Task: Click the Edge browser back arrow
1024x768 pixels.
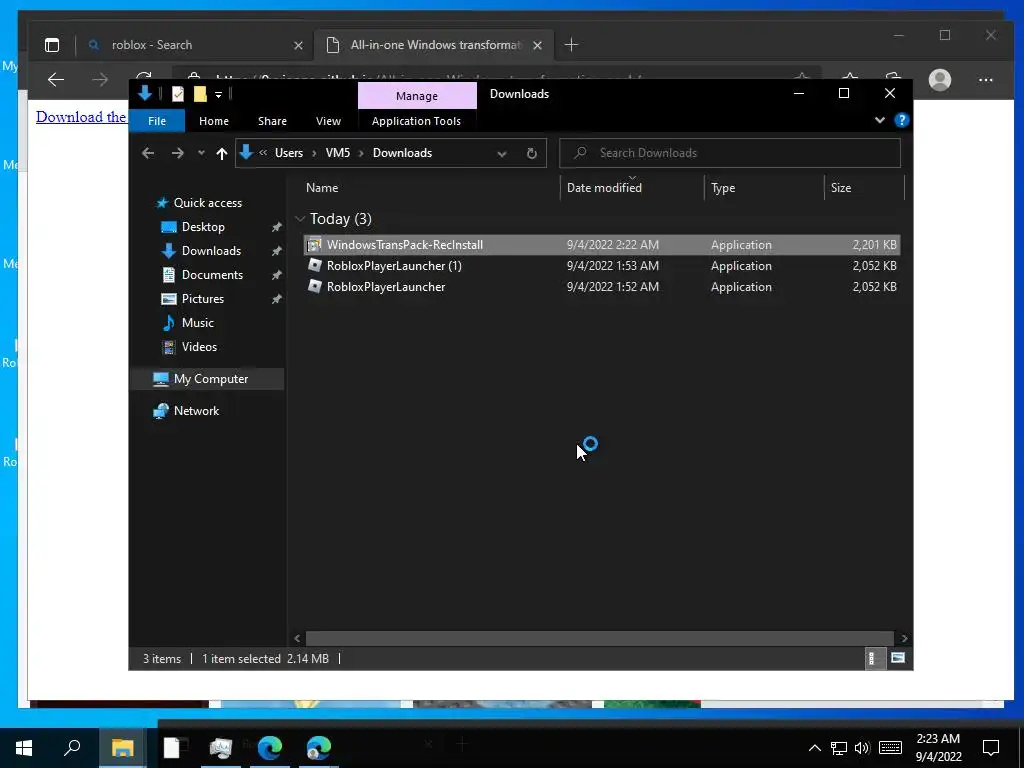Action: pos(56,80)
